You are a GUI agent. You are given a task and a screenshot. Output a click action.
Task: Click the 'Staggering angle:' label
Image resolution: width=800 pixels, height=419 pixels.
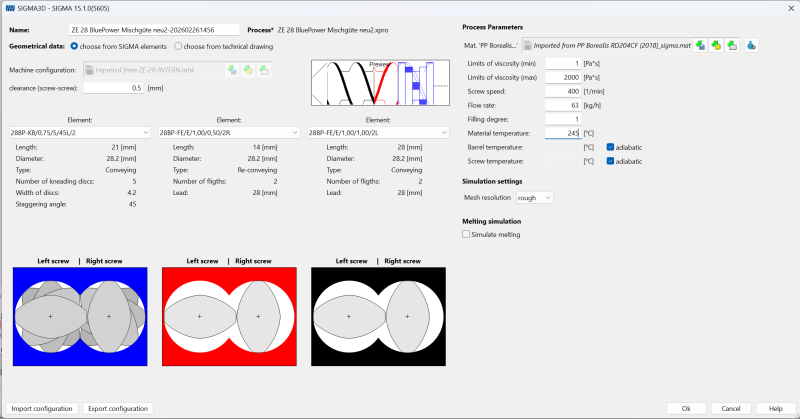coord(41,204)
